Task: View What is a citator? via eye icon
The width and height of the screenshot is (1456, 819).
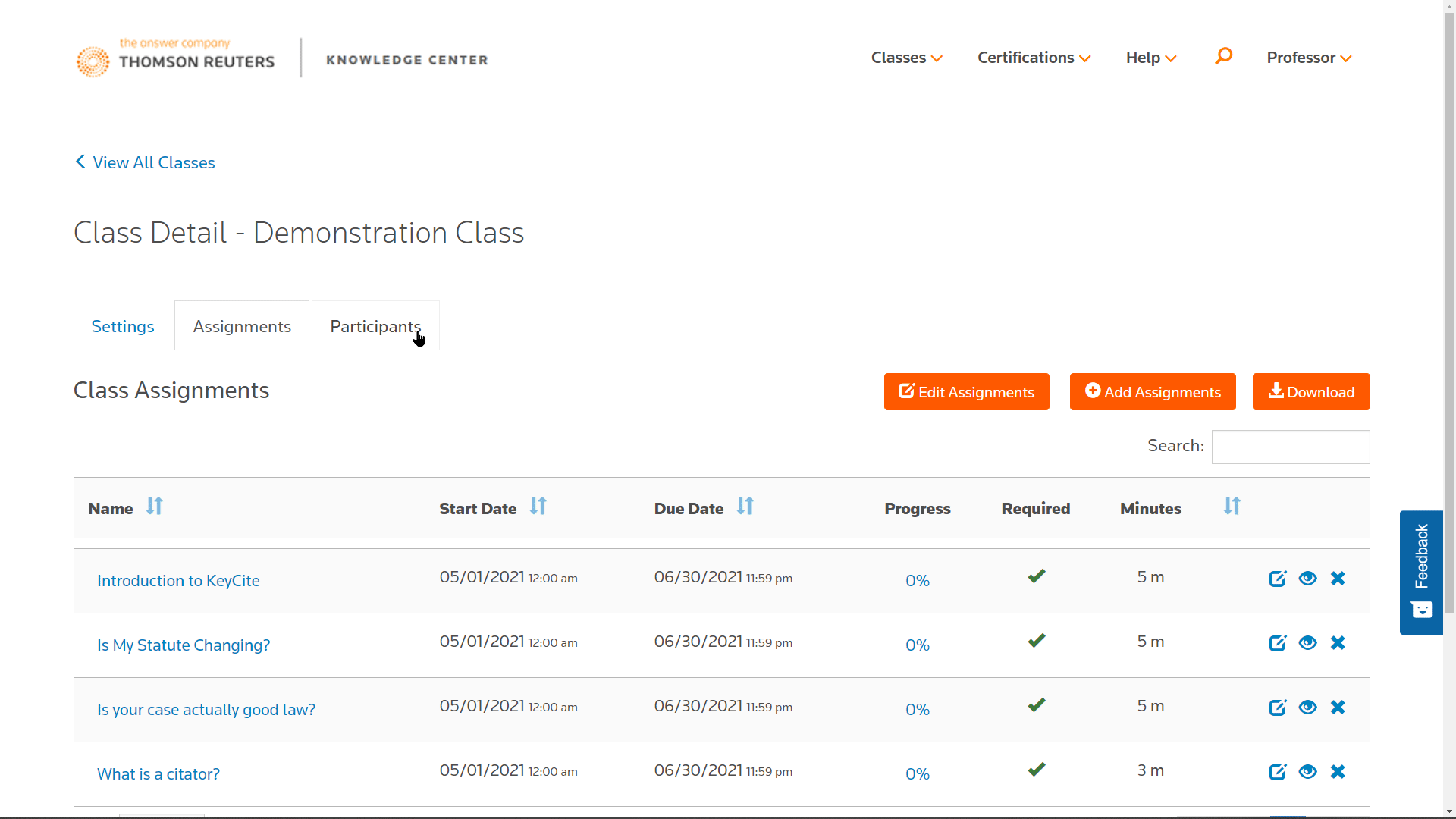Action: point(1307,772)
